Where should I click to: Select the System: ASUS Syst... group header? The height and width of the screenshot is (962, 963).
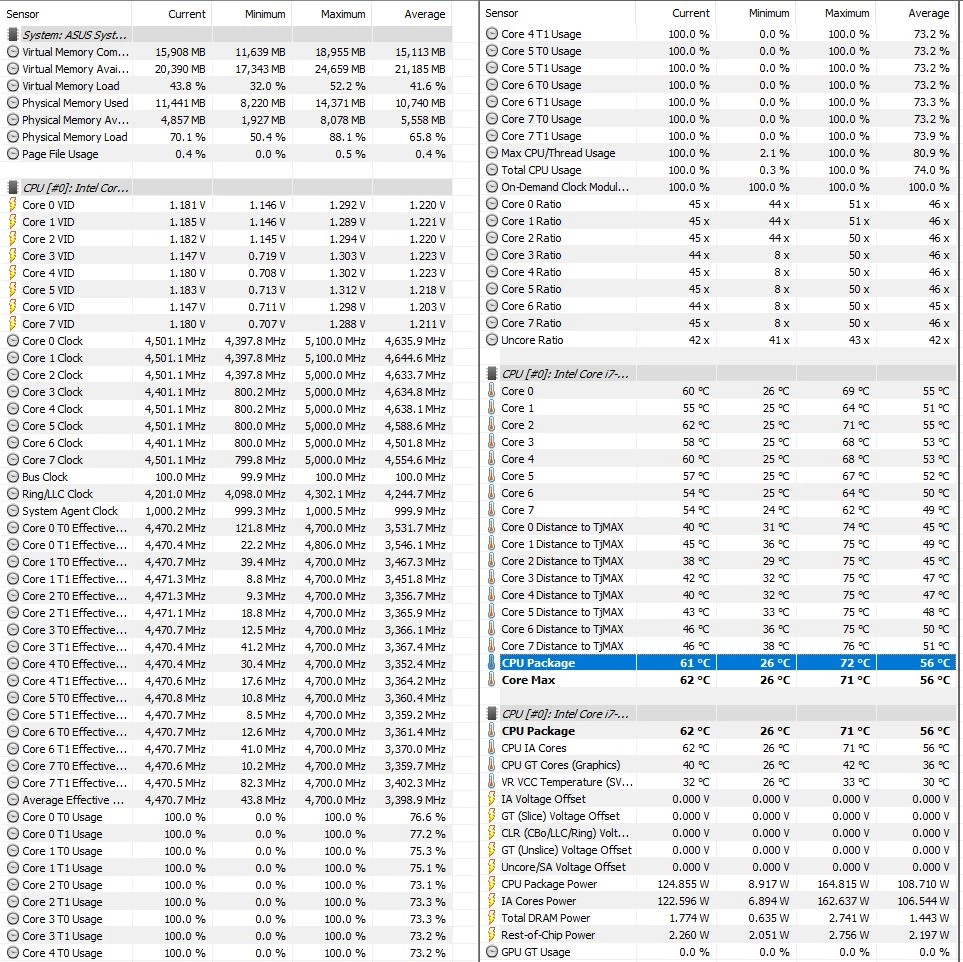coord(227,35)
